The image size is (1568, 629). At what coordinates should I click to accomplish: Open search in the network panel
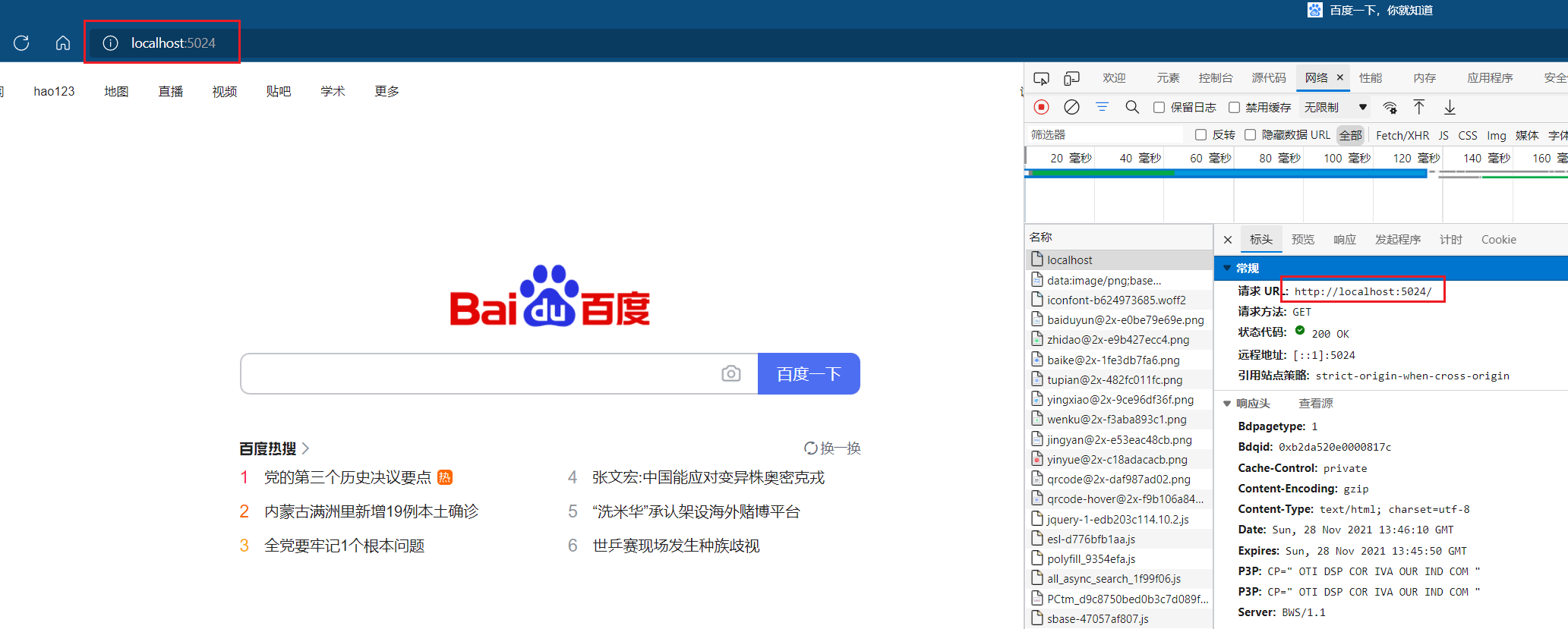(x=1132, y=107)
